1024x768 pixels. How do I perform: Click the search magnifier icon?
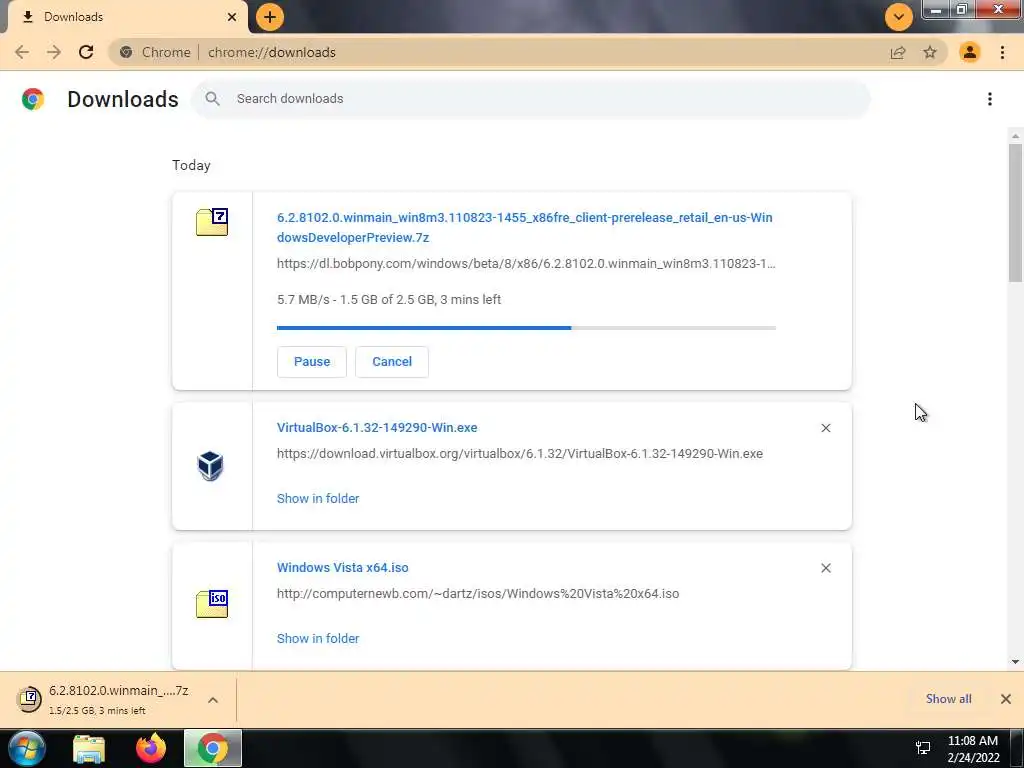(x=212, y=99)
